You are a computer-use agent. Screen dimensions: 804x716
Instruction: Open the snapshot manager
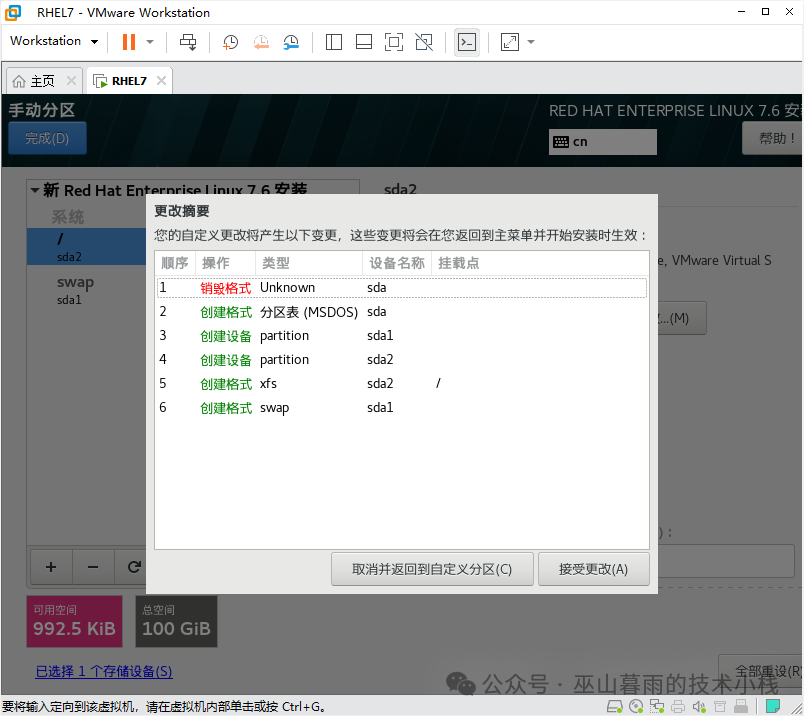pyautogui.click(x=291, y=41)
